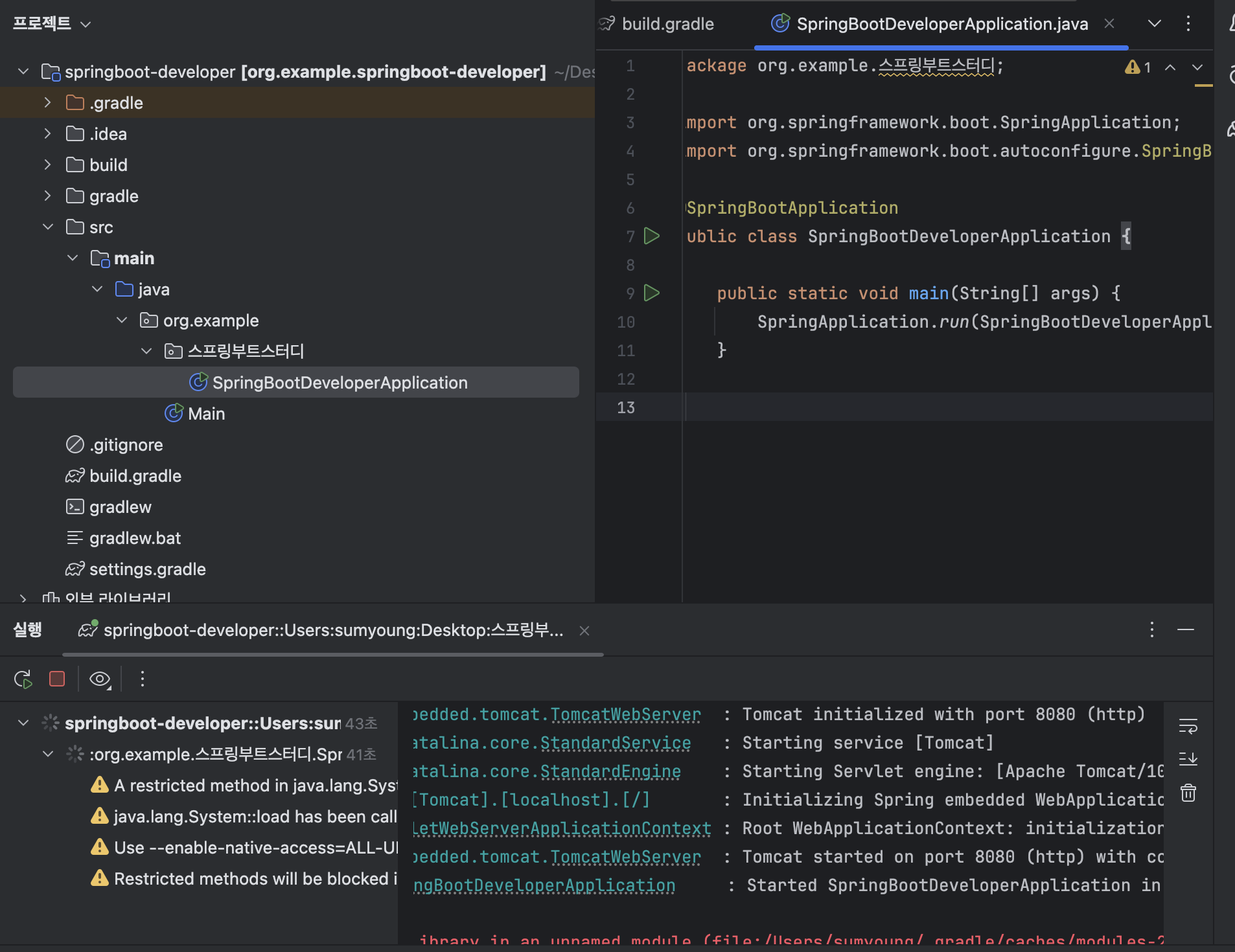Toggle scroll to end of console
This screenshot has width=1235, height=952.
[1188, 758]
